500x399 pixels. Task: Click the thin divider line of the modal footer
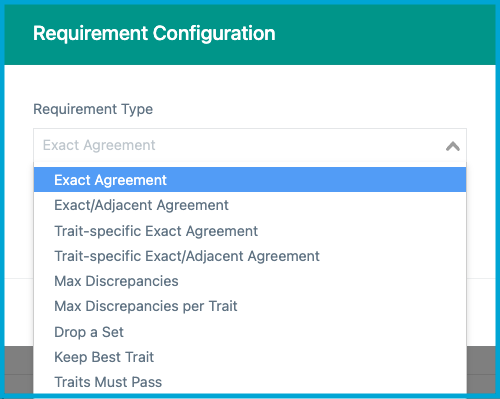[481, 278]
